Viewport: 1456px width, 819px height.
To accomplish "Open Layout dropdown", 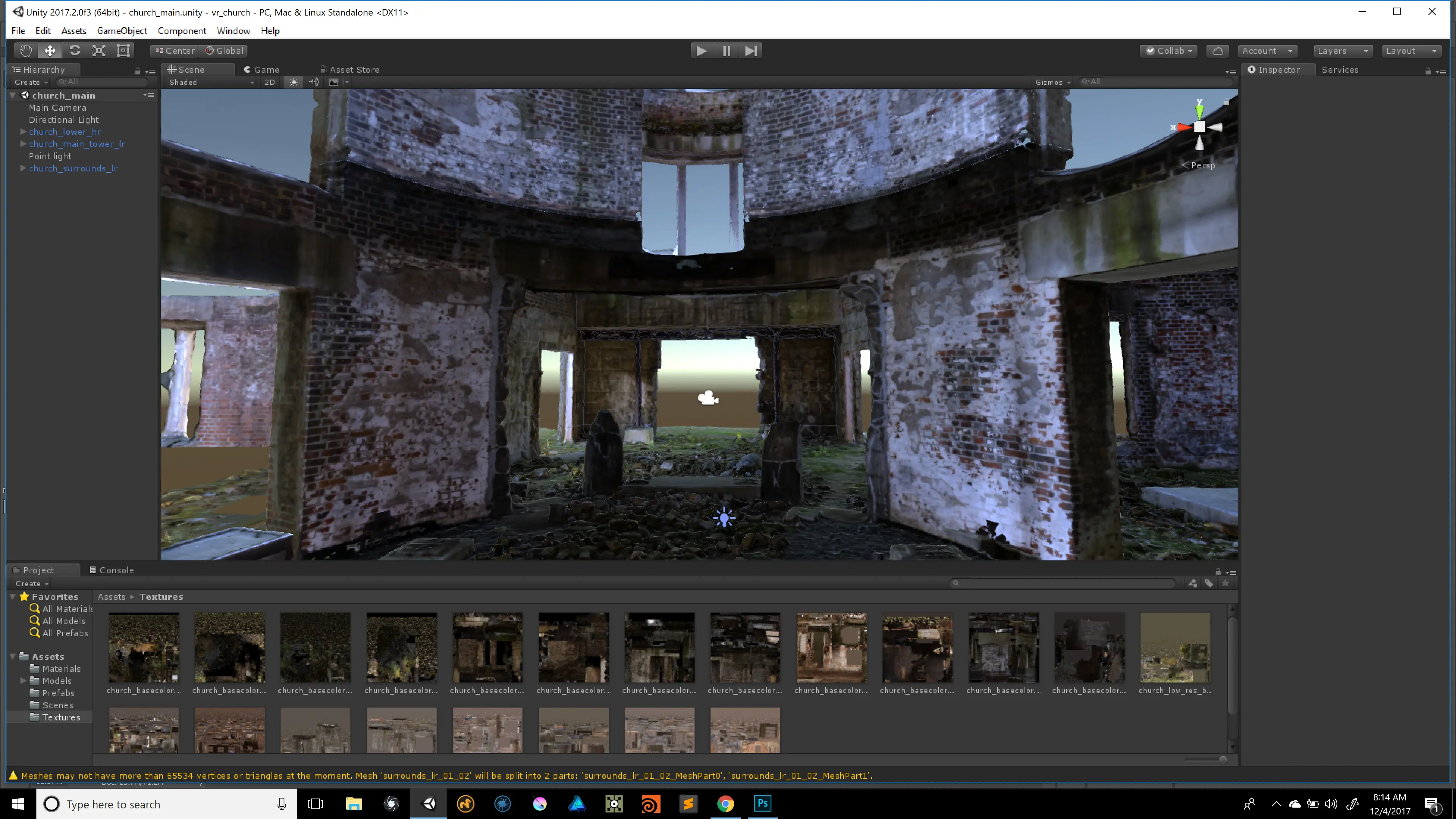I will [x=1411, y=51].
